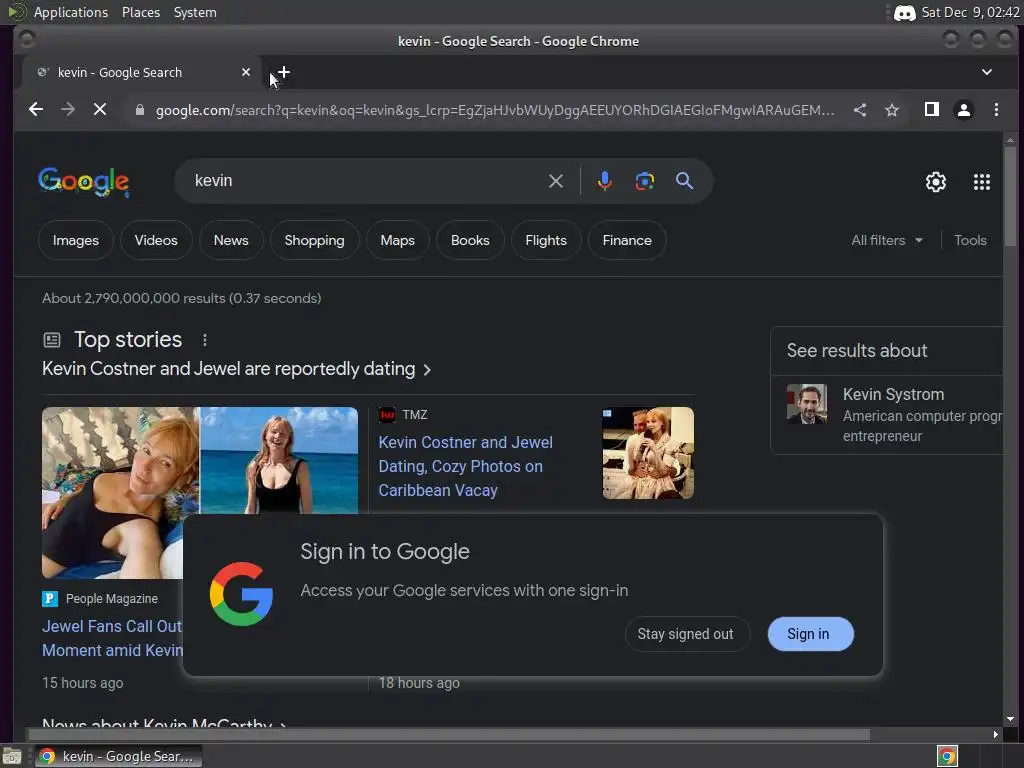Screen dimensions: 1024x768
Task: Click the horizontal scrollbar thumb
Action: [x=447, y=735]
